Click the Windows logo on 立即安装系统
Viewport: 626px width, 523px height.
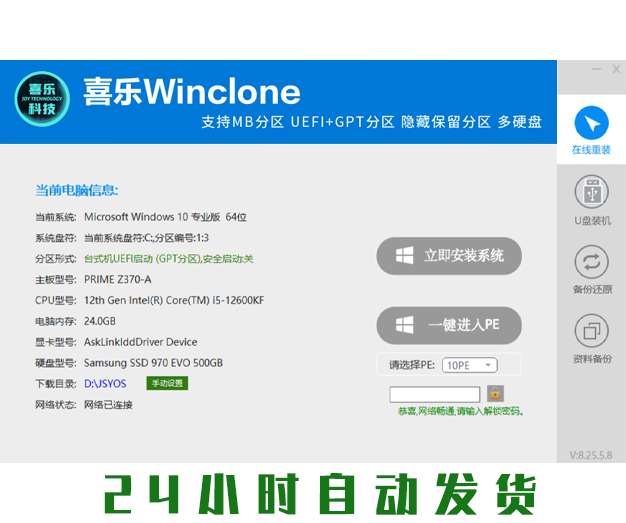pyautogui.click(x=404, y=256)
